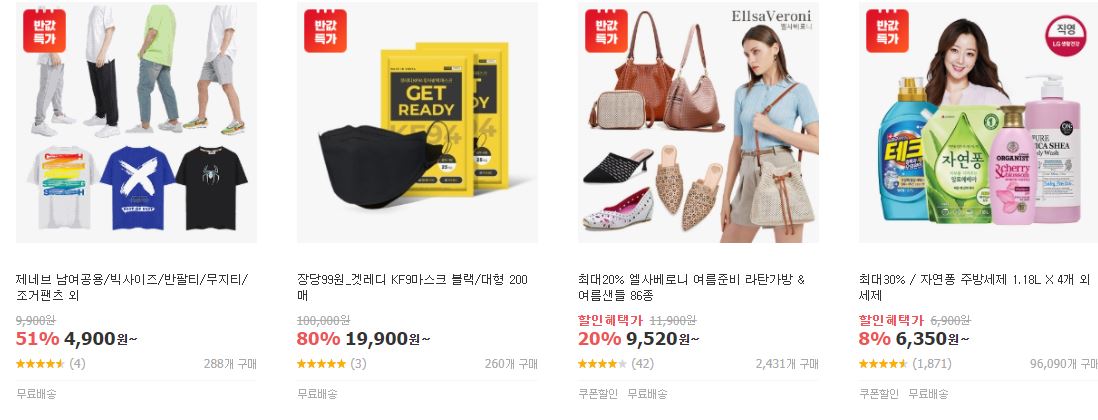Open the 엘사베로니 여름준비 라탄가방 title link

(x=691, y=288)
